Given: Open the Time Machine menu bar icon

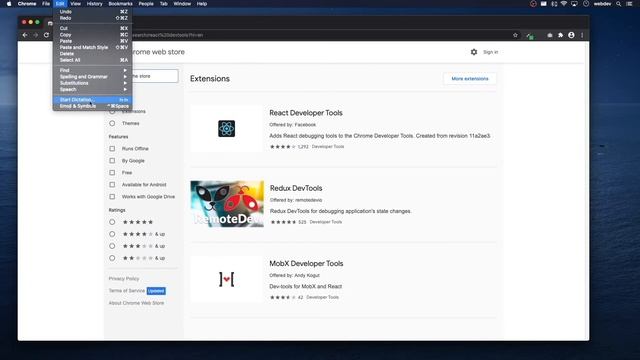Looking at the screenshot, I should coord(586,4).
